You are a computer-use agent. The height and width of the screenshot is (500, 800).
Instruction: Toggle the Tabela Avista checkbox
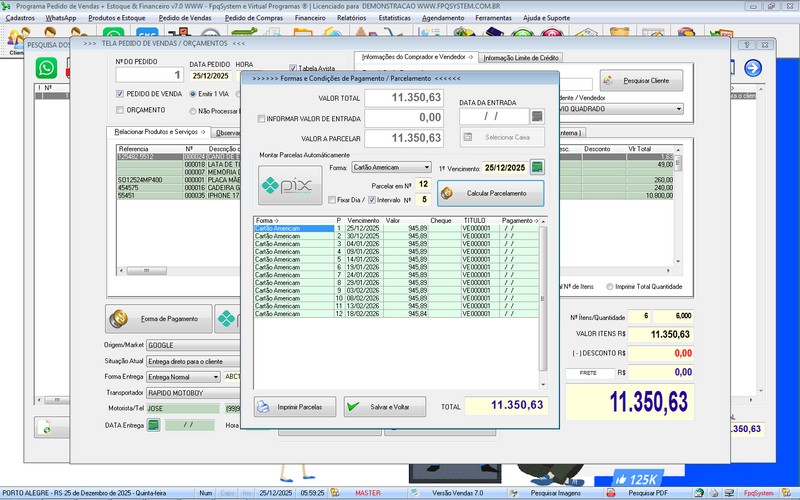point(293,68)
